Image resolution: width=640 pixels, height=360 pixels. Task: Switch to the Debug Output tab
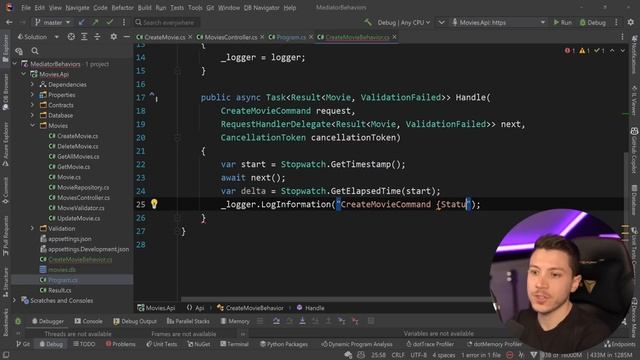(x=135, y=321)
